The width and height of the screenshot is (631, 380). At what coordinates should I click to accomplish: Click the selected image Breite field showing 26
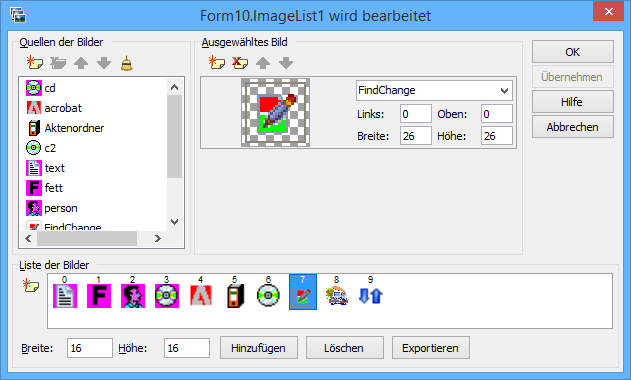click(x=416, y=136)
